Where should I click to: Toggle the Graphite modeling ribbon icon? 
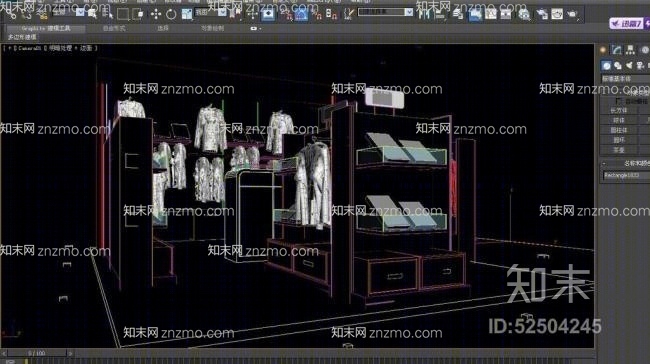(475, 15)
